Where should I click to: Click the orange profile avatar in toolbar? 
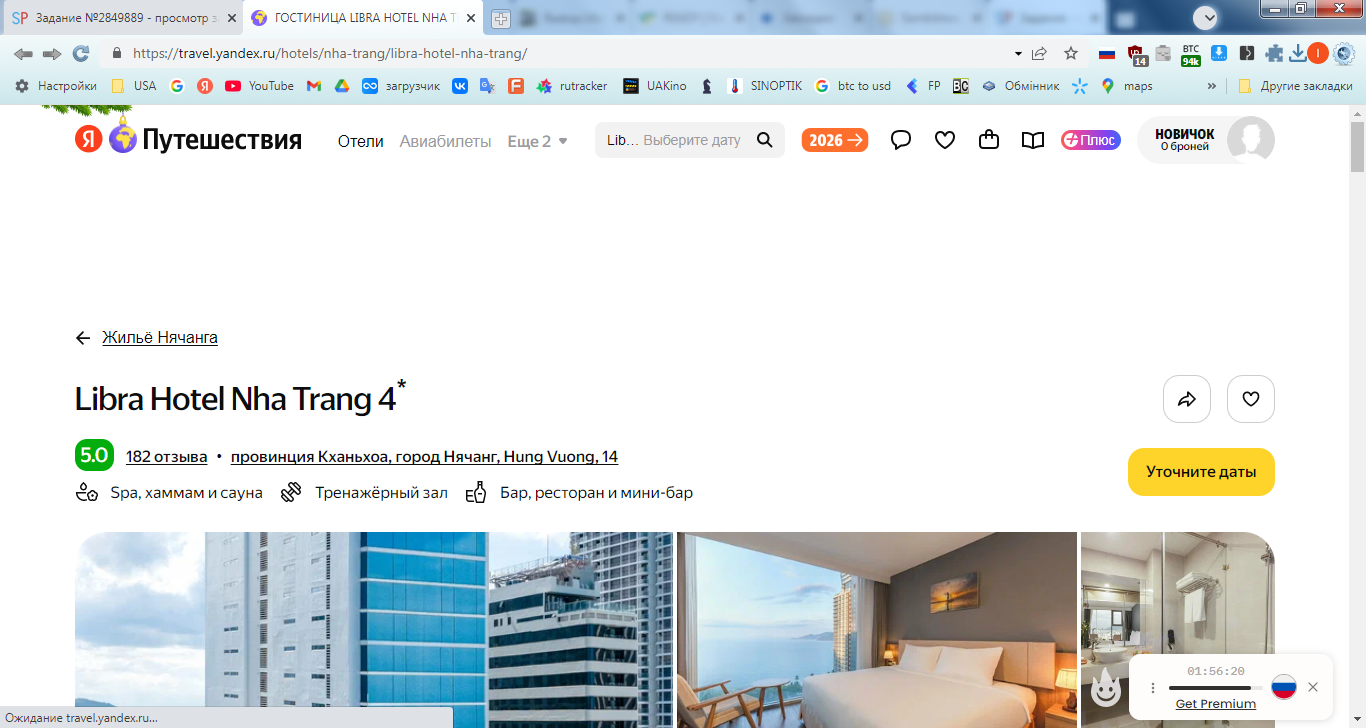[x=1318, y=53]
